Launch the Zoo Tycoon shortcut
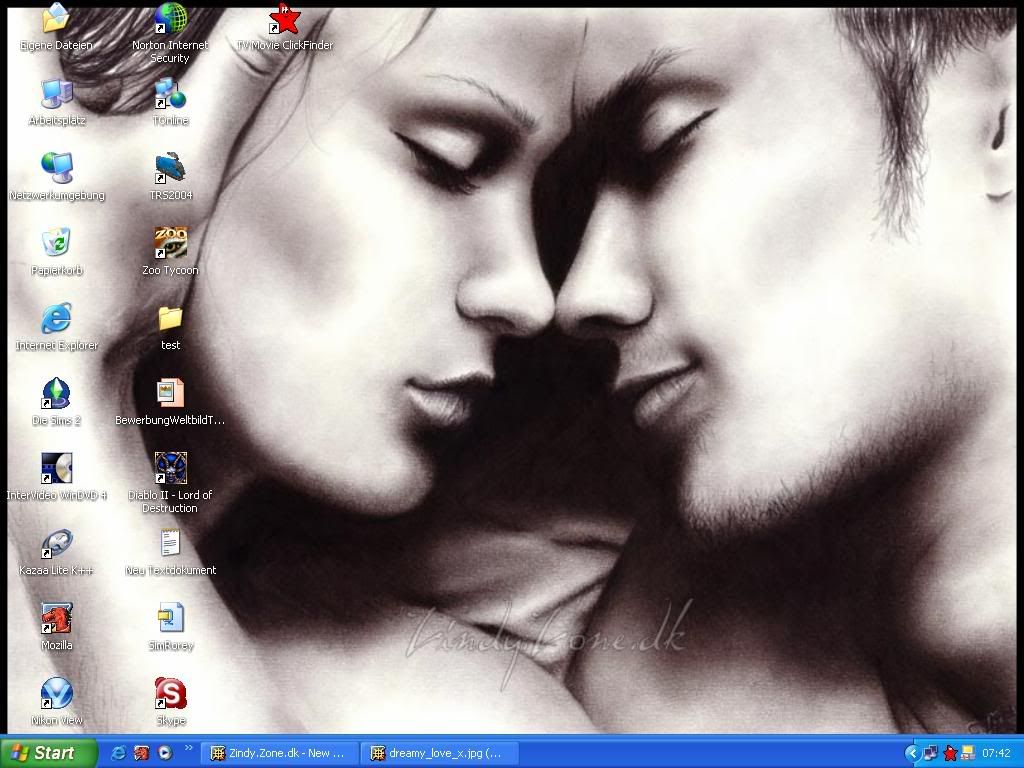Viewport: 1024px width, 768px height. pyautogui.click(x=170, y=243)
